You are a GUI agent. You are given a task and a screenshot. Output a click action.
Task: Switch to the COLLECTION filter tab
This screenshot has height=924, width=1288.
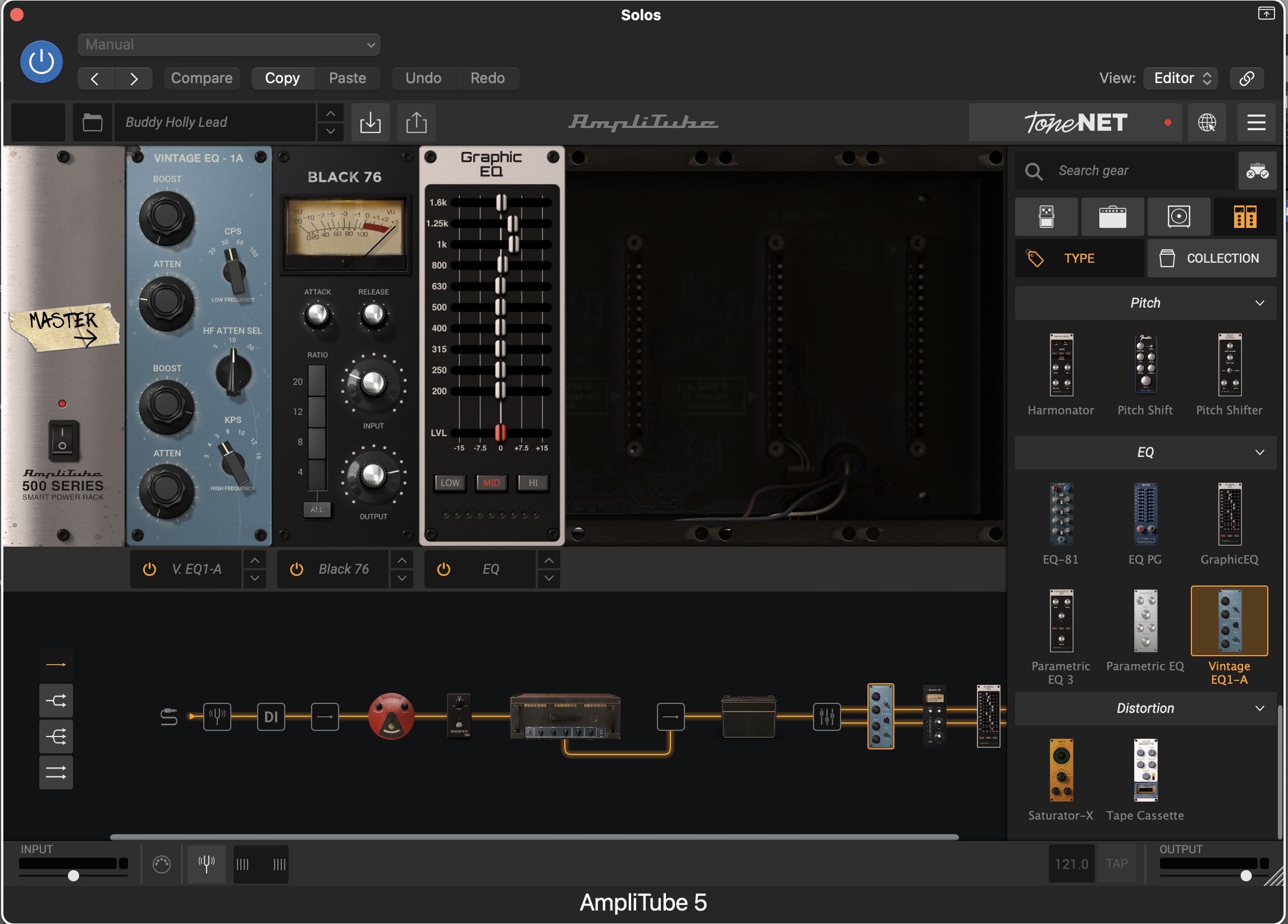point(1212,258)
